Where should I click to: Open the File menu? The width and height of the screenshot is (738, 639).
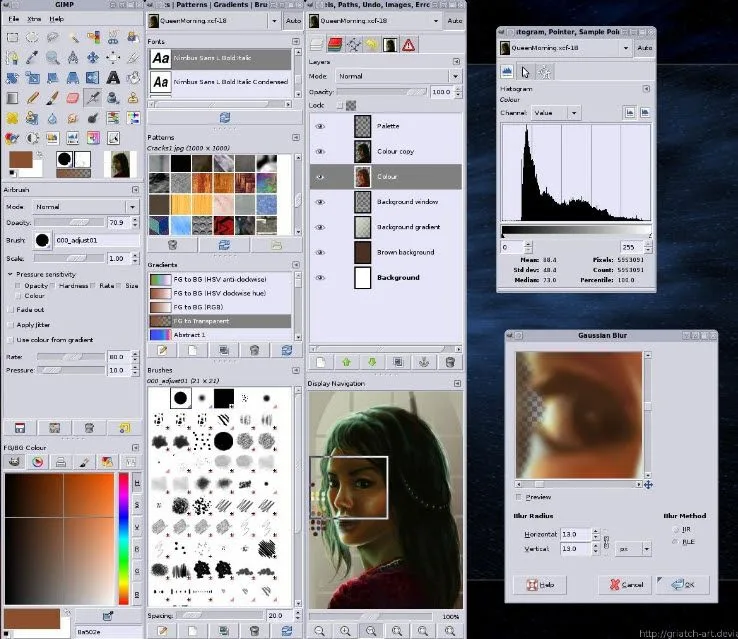pos(14,18)
